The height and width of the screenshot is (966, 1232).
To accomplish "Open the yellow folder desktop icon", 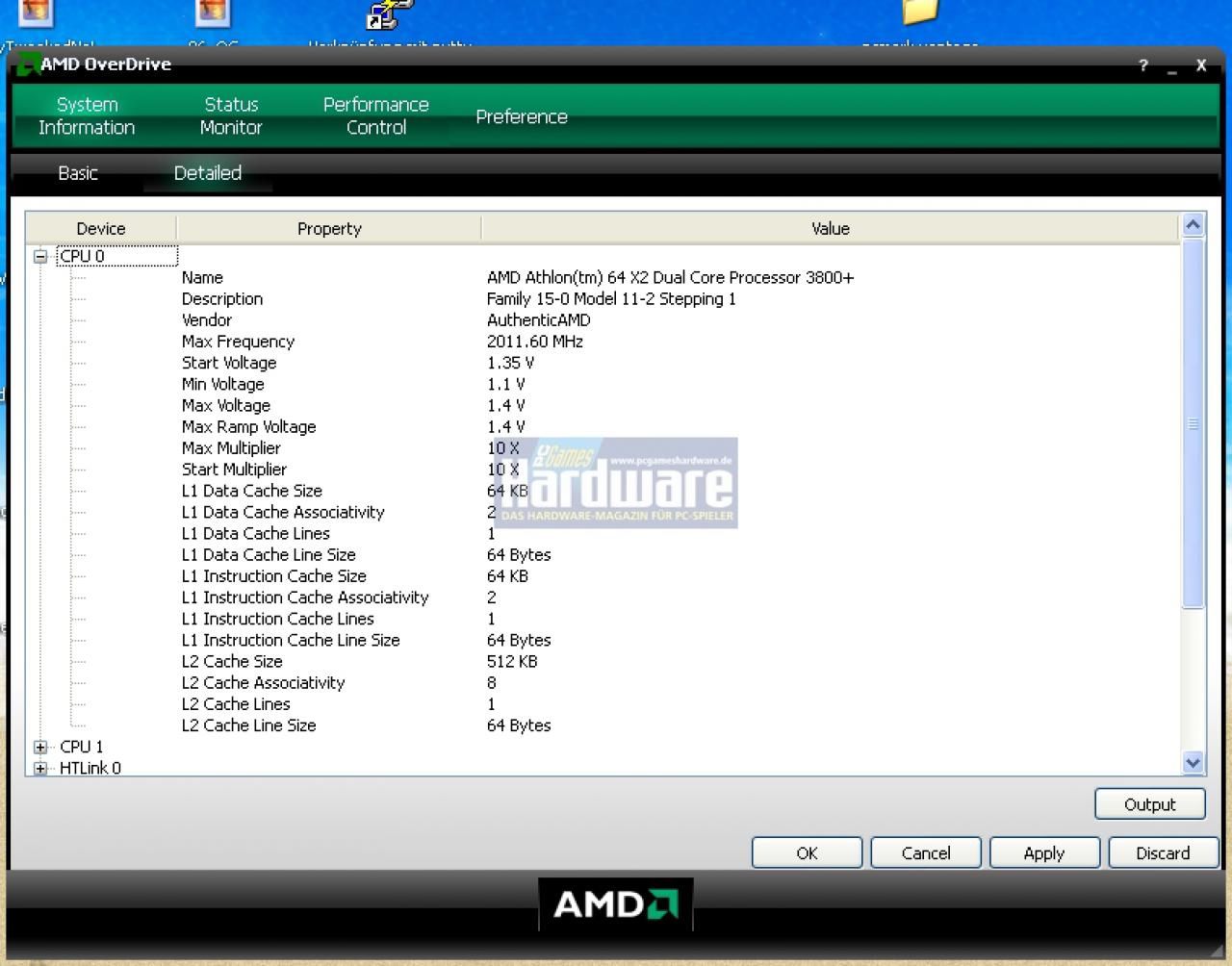I will [920, 13].
